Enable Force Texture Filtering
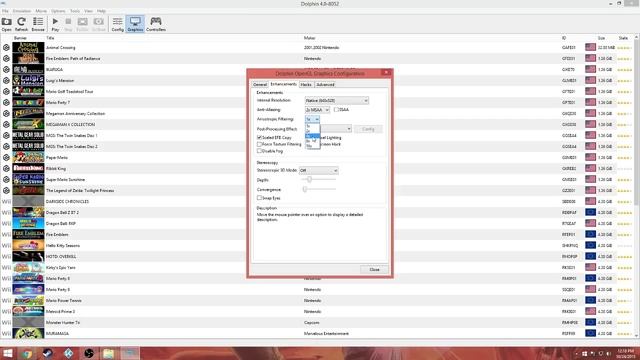Image resolution: width=640 pixels, height=360 pixels. 259,144
